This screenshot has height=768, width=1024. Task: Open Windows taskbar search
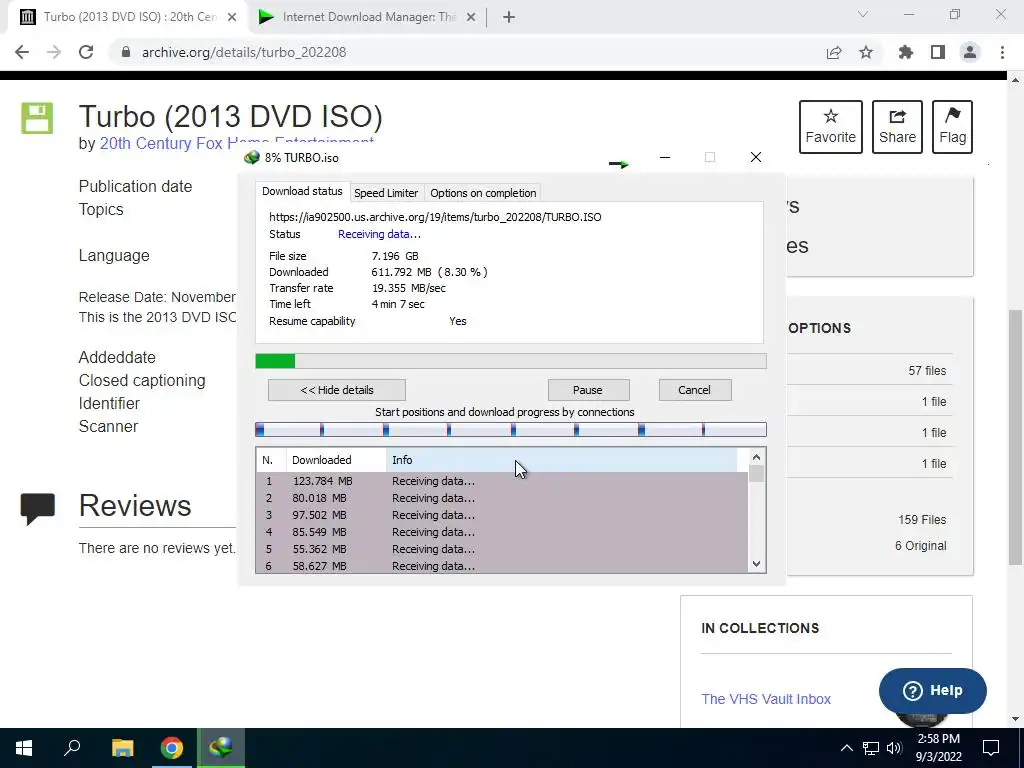pos(72,748)
